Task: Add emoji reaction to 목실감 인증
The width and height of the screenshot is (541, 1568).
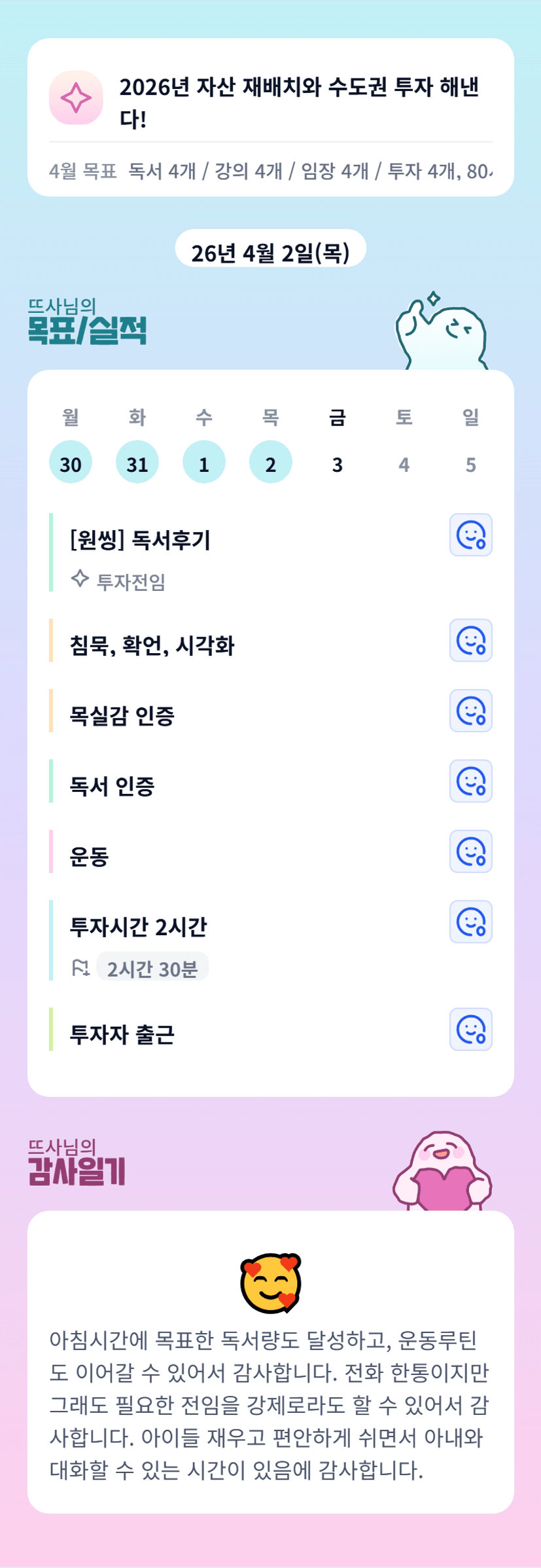Action: [x=470, y=711]
